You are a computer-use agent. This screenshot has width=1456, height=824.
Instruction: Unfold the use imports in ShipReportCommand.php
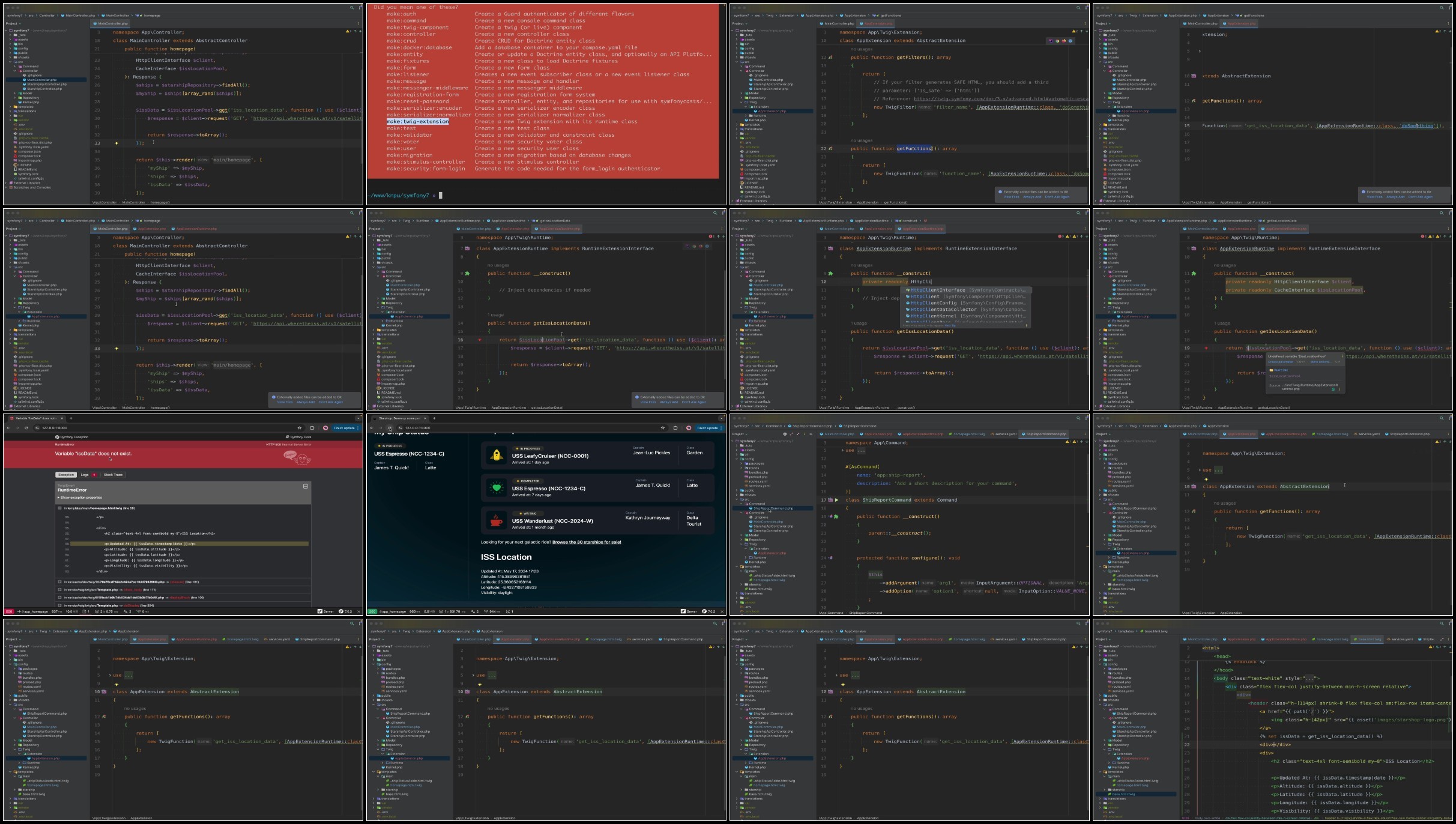click(x=842, y=450)
